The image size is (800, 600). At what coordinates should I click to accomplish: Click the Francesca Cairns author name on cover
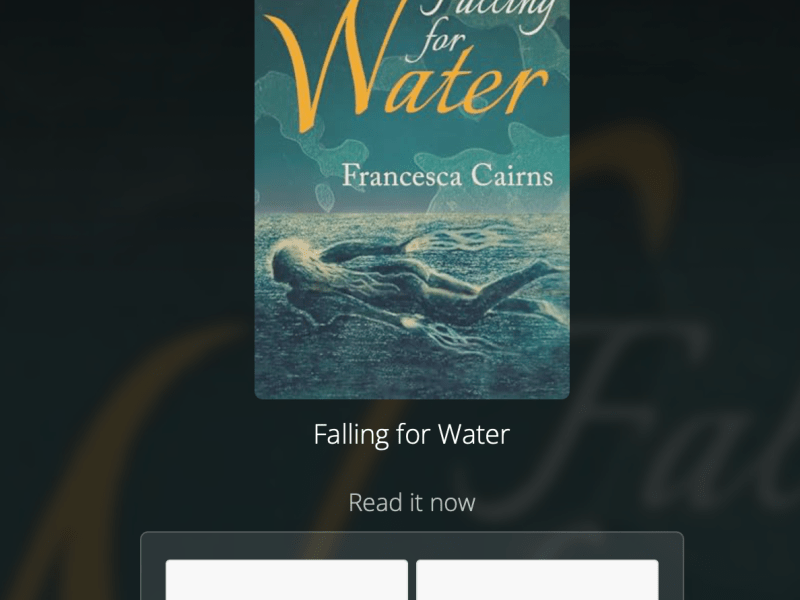pos(447,176)
